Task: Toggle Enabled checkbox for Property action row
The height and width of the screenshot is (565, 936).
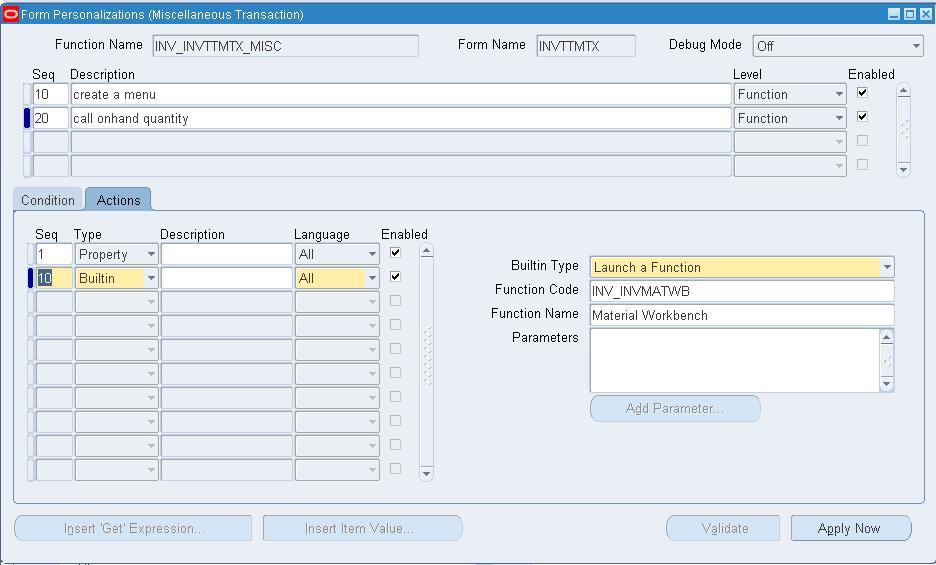Action: [395, 253]
